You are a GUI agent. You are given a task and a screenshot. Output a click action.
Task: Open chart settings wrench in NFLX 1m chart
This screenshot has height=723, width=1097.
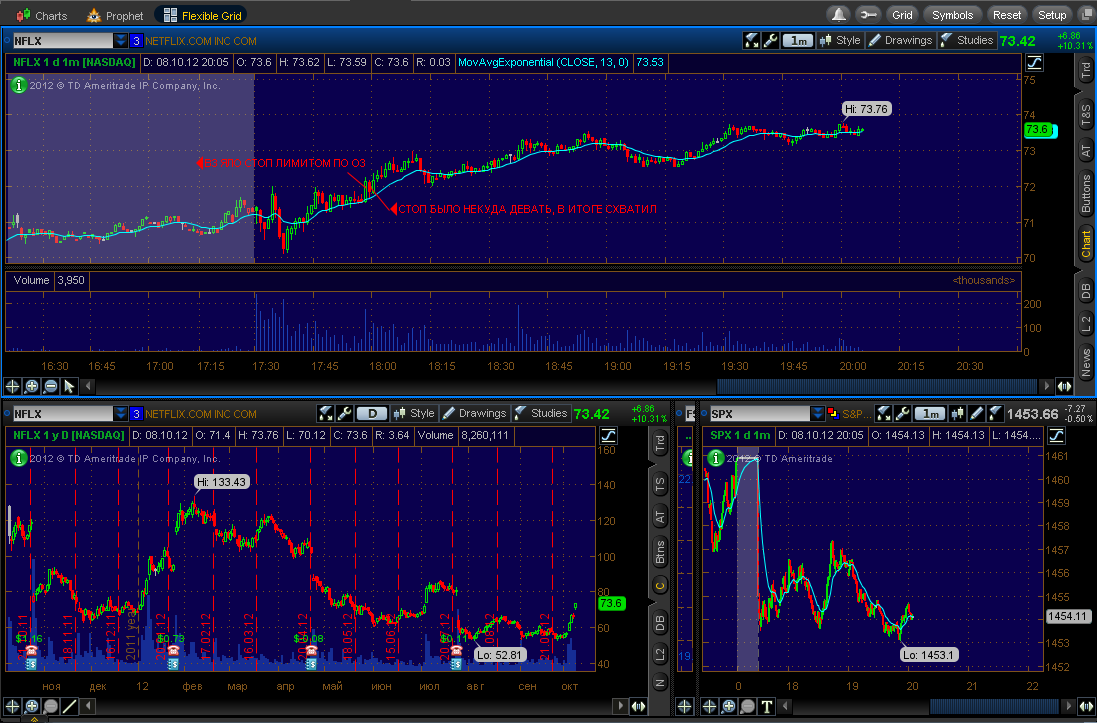pos(770,41)
